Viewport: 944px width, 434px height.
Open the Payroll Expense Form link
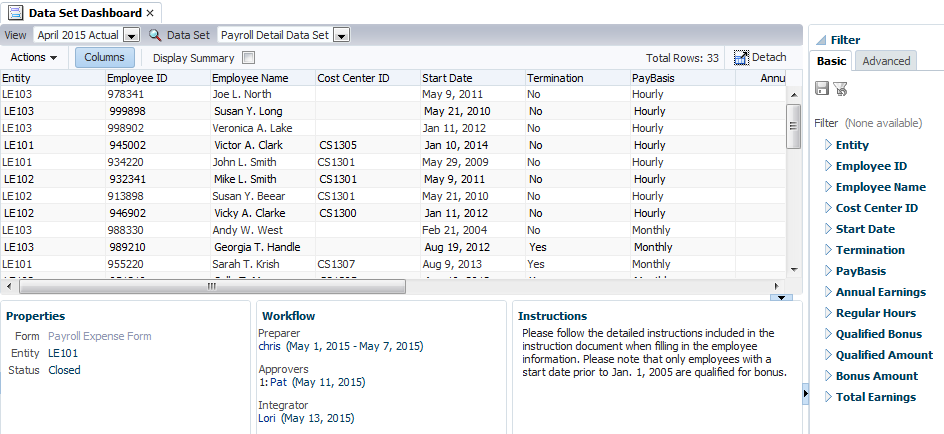click(x=100, y=336)
